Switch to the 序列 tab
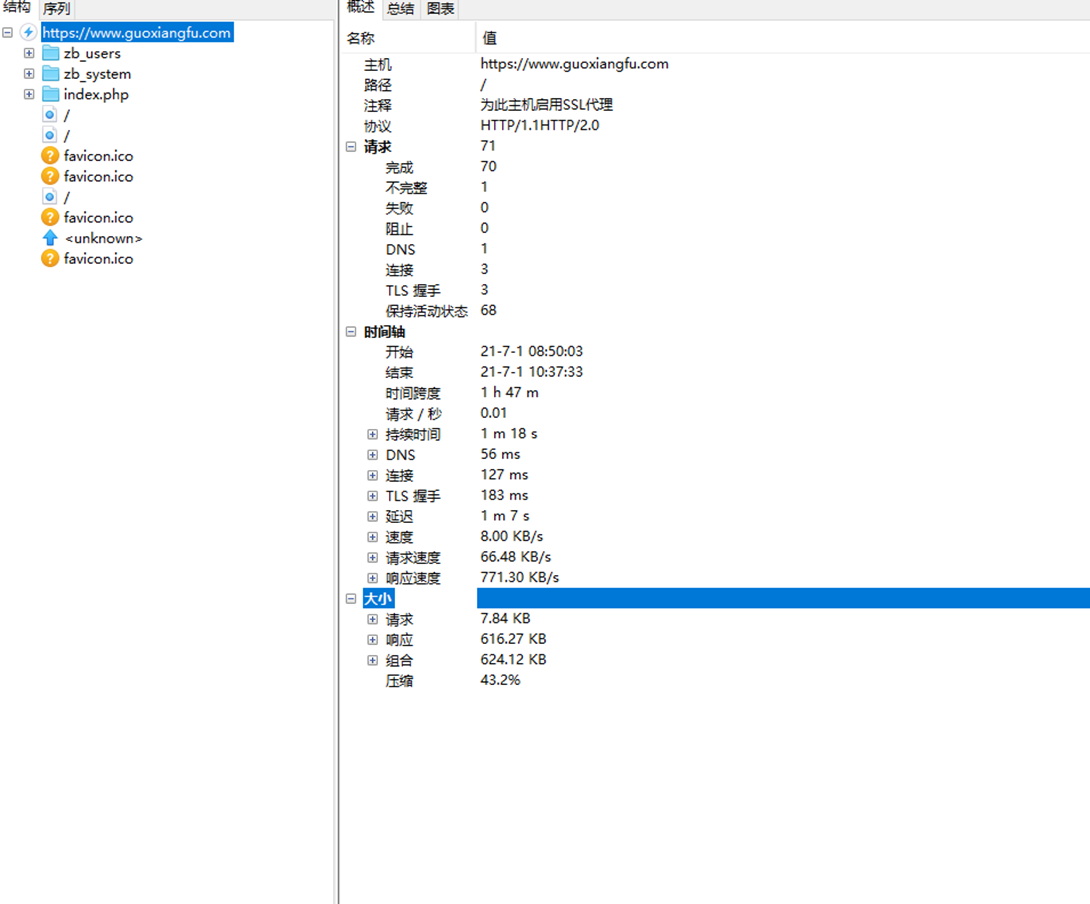 point(55,8)
